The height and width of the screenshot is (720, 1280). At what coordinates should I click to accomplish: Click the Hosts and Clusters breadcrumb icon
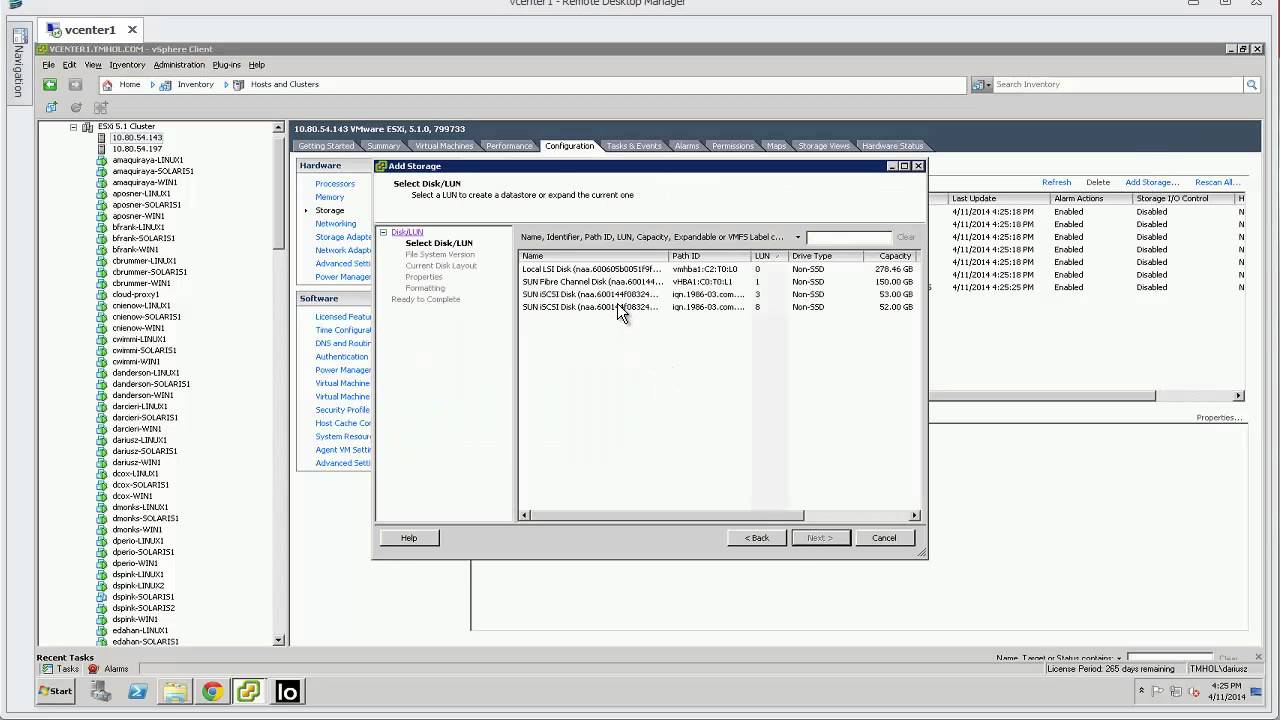pyautogui.click(x=239, y=85)
